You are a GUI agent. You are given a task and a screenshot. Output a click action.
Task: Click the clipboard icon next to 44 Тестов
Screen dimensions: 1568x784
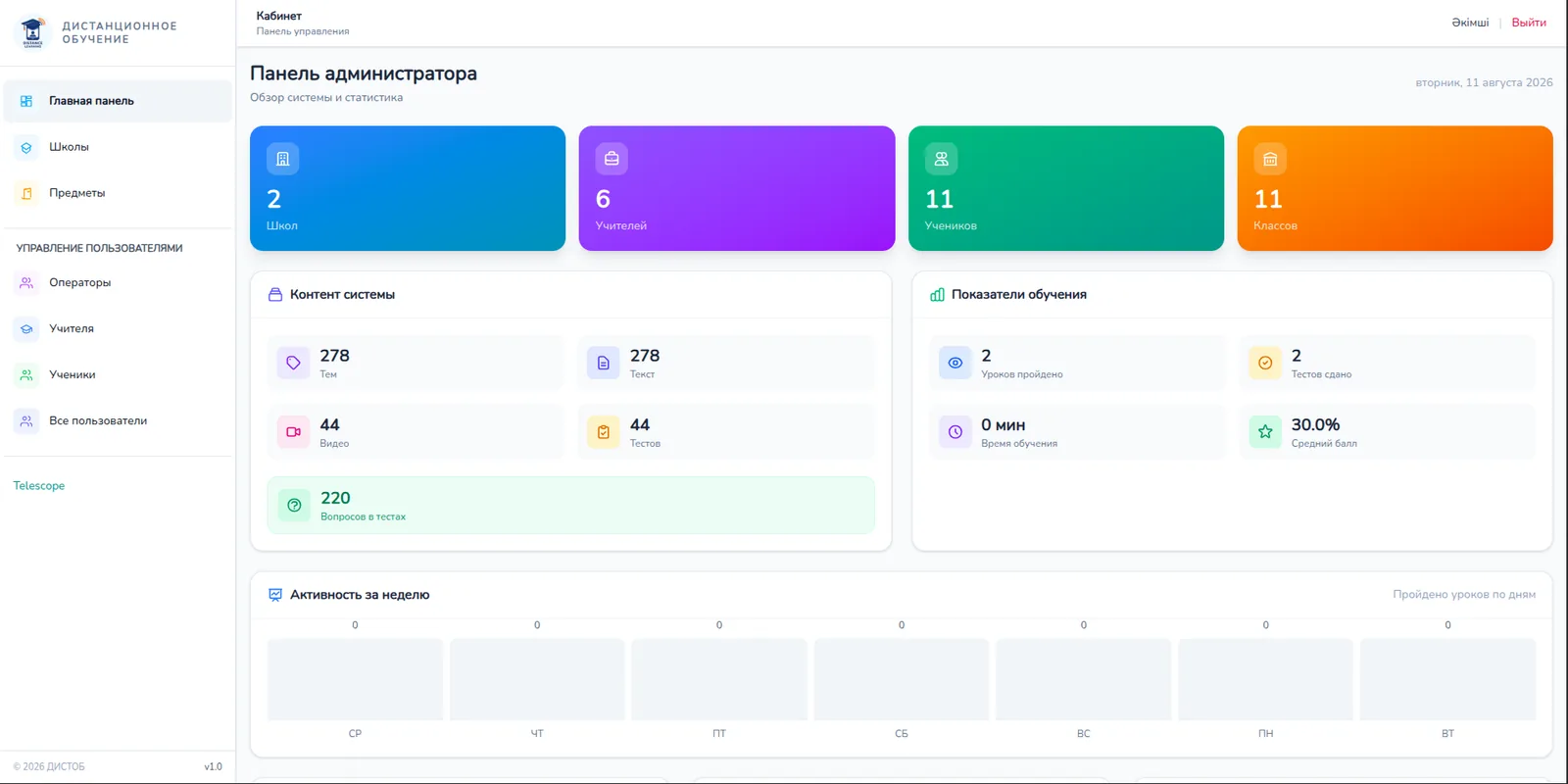coord(603,431)
